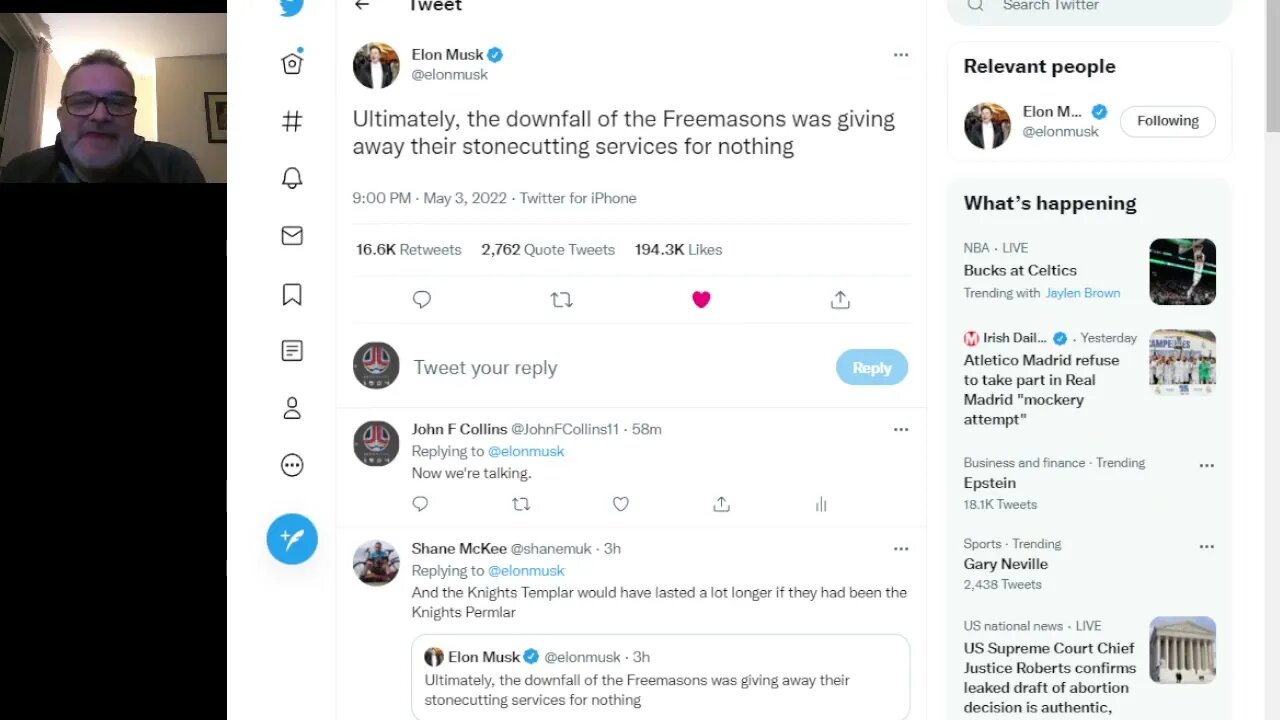Viewport: 1280px width, 720px height.
Task: Open the Notifications bell icon
Action: coord(292,179)
